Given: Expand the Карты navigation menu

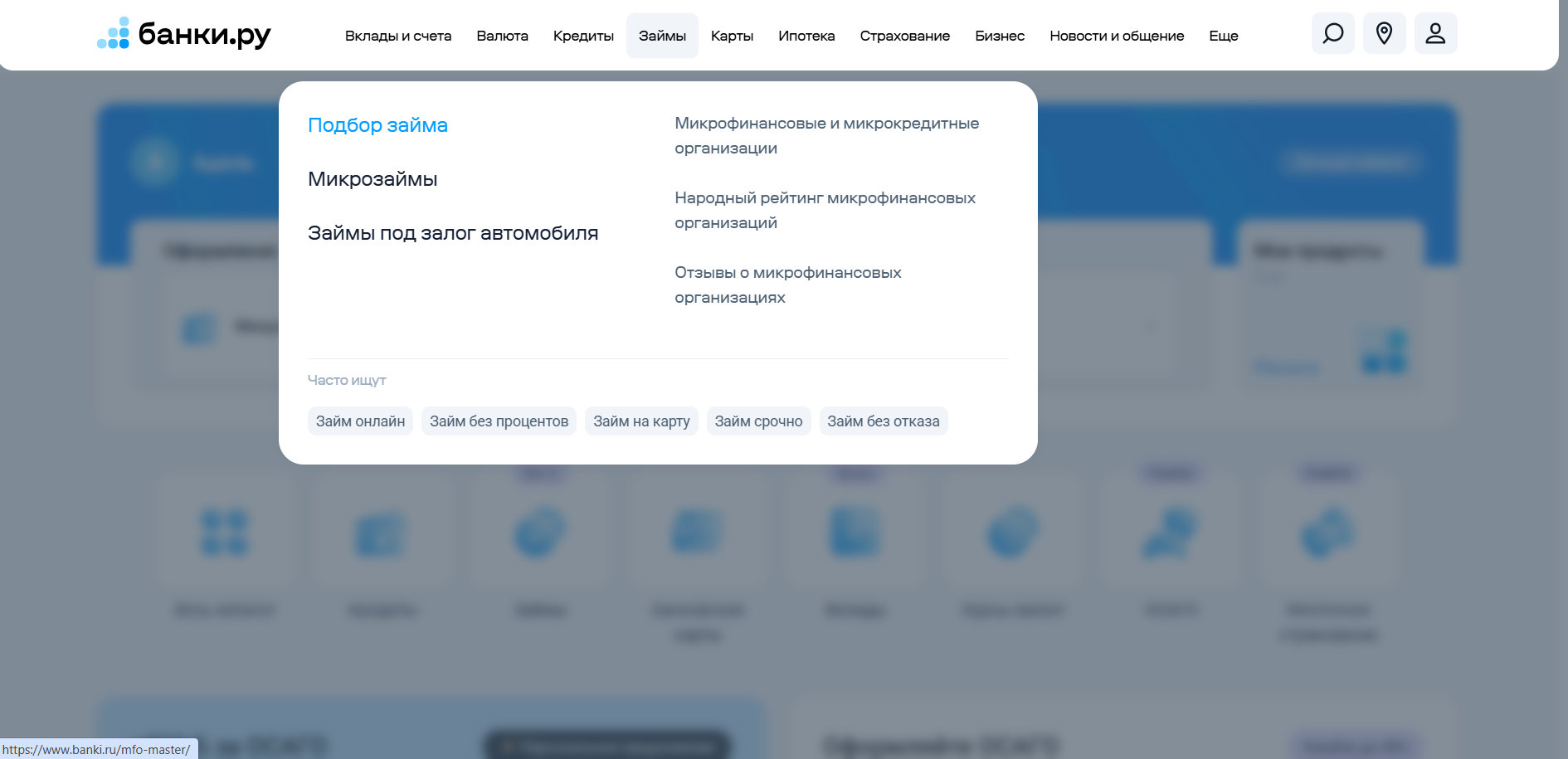Looking at the screenshot, I should (732, 36).
